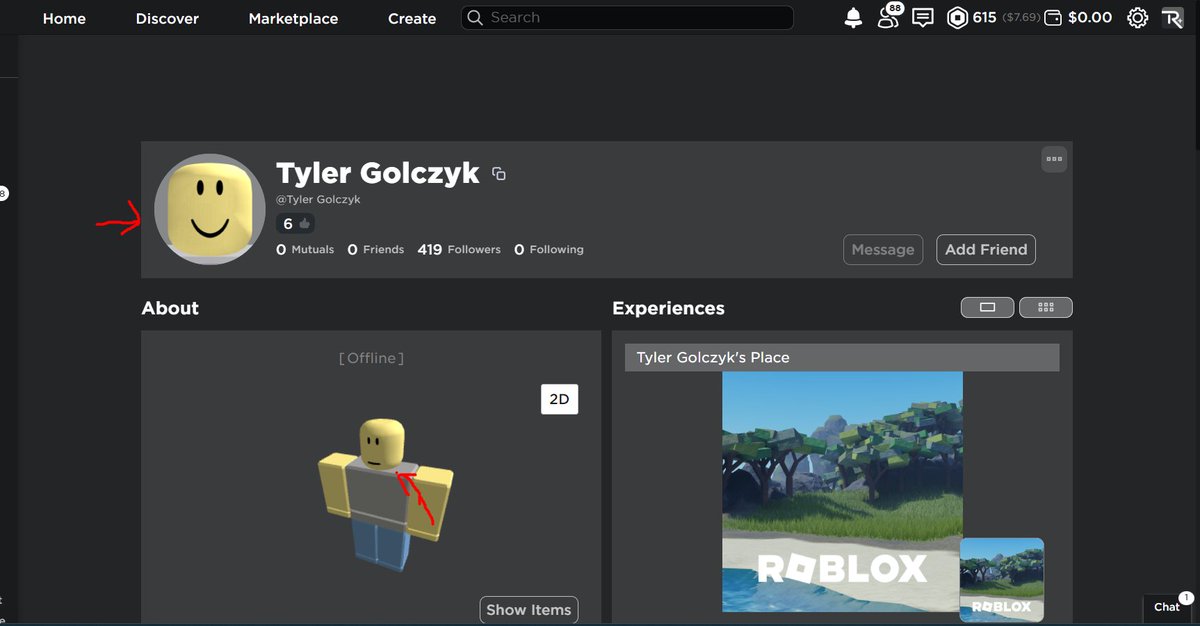Click the 3D avatar character model
1200x626 pixels.
pyautogui.click(x=385, y=494)
